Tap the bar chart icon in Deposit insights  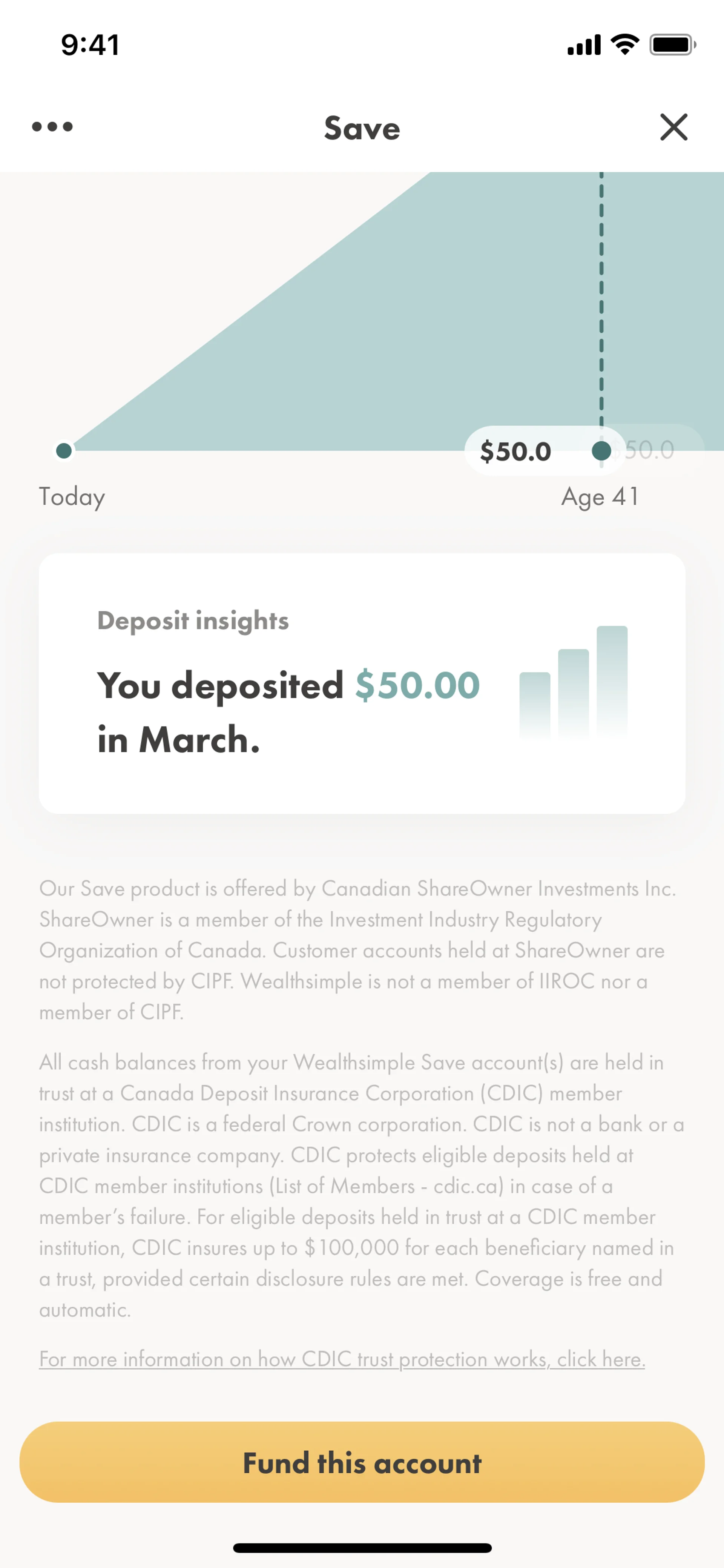pos(573,682)
